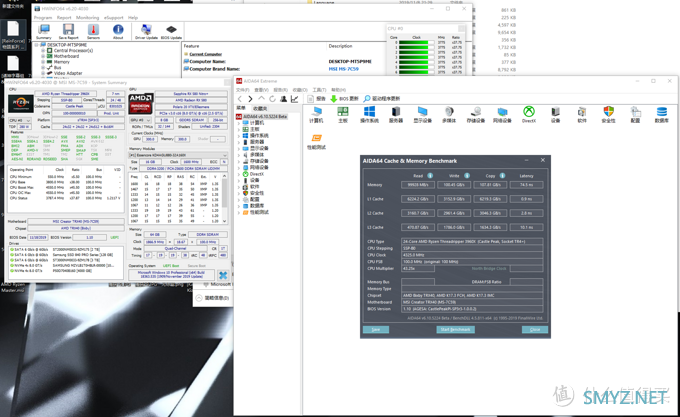
Task: Click the Memory Read result field
Action: click(x=418, y=185)
